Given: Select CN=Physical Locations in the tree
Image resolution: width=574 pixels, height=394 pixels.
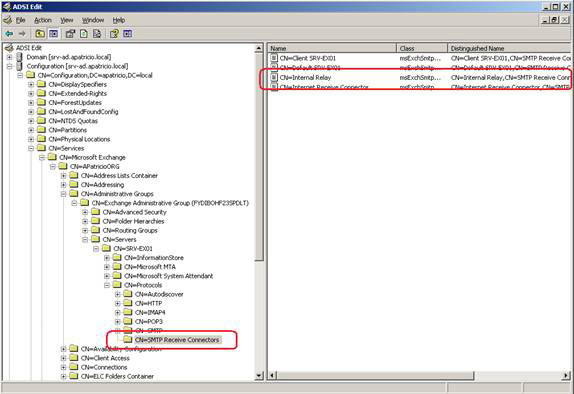Looking at the screenshot, I should (x=79, y=139).
